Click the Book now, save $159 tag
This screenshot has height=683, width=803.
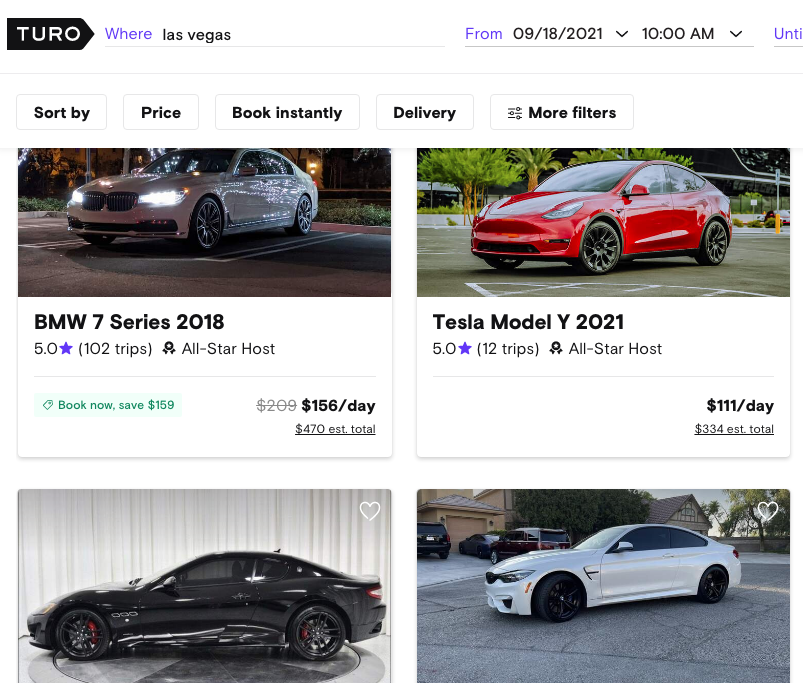[x=108, y=405]
